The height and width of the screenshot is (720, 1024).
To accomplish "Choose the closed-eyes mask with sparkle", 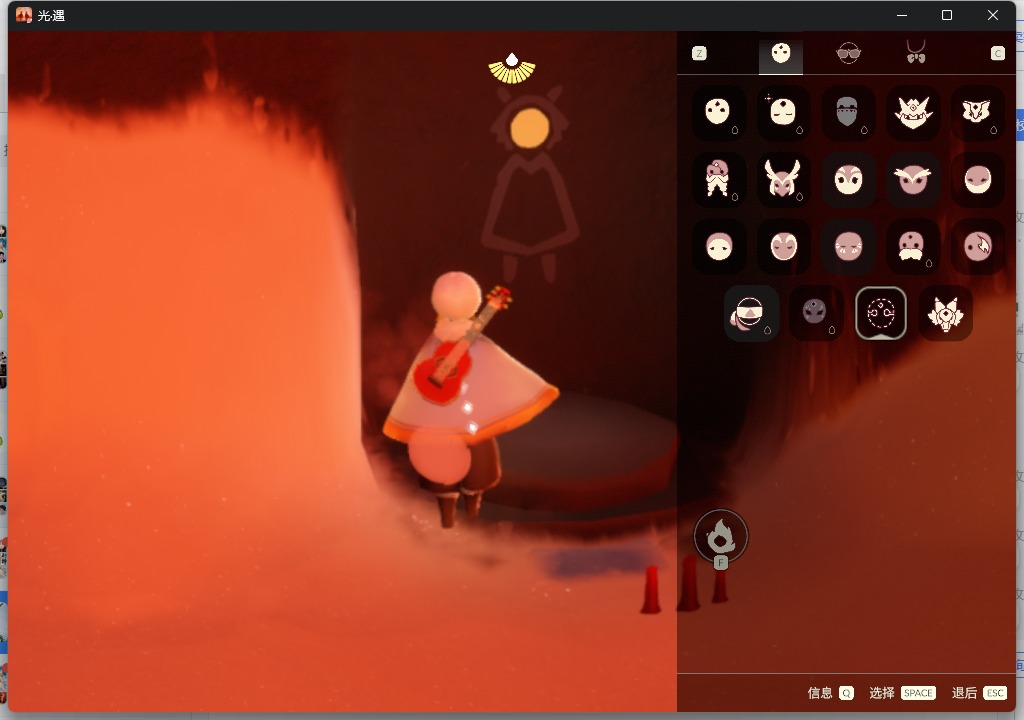I will click(783, 112).
